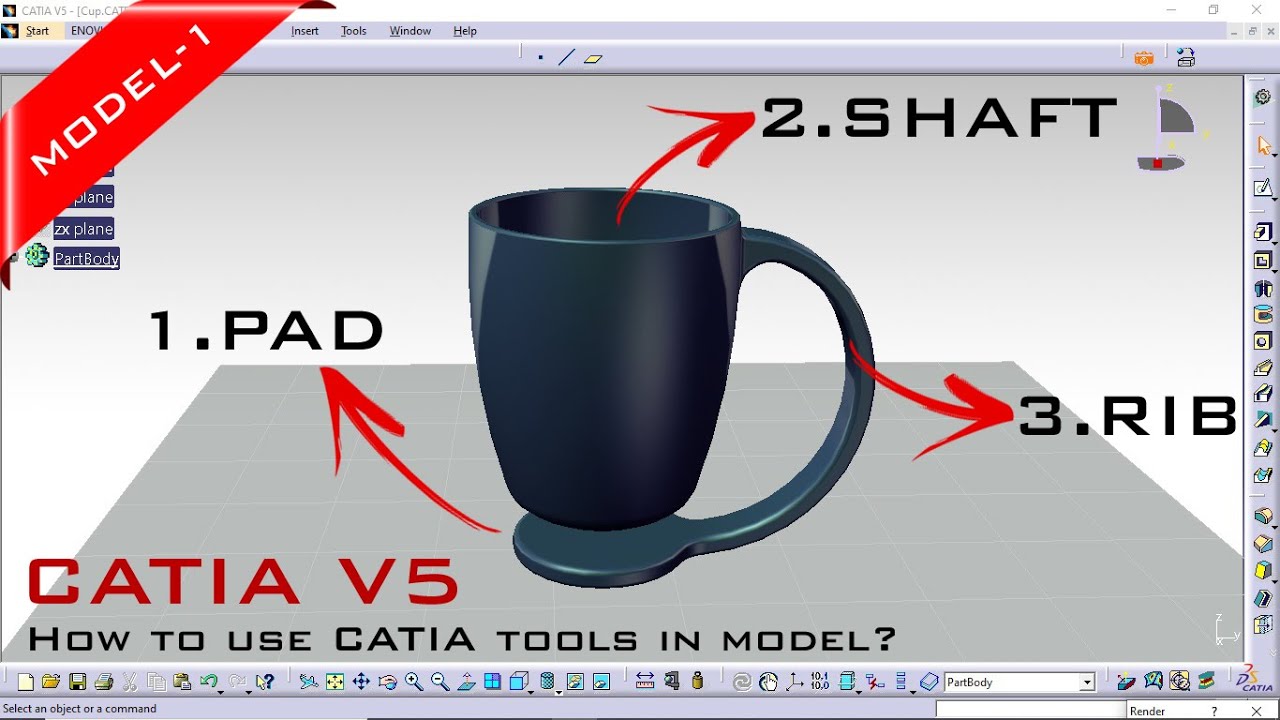The height and width of the screenshot is (720, 1280).
Task: Click the Render panel help question mark
Action: coord(1214,711)
